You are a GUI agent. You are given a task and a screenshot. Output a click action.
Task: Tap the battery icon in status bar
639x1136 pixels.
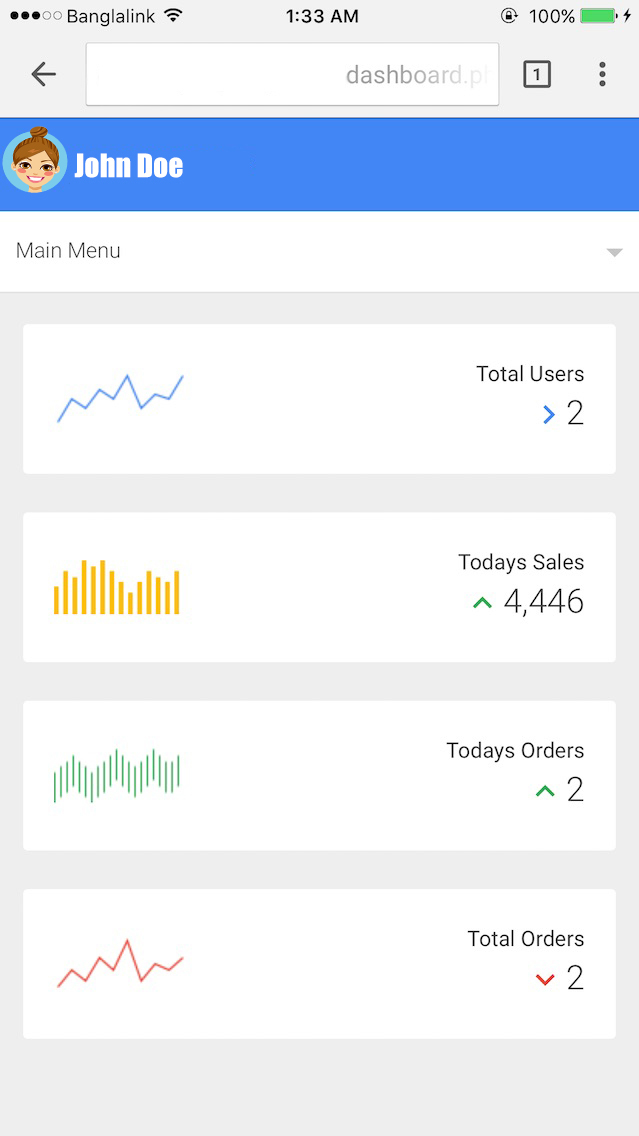click(599, 15)
